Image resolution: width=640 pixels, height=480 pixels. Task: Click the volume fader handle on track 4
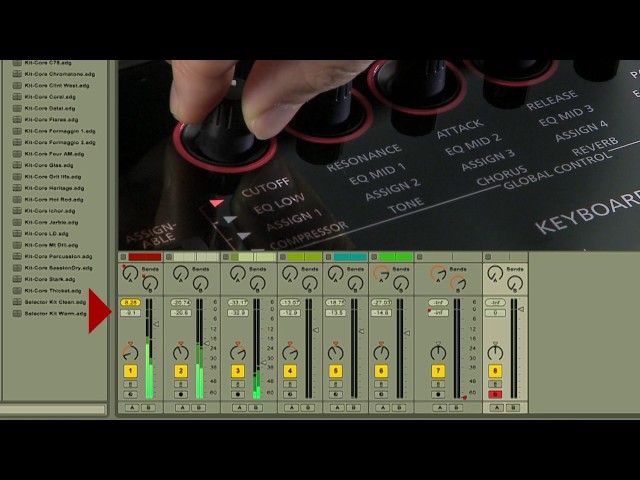point(316,330)
